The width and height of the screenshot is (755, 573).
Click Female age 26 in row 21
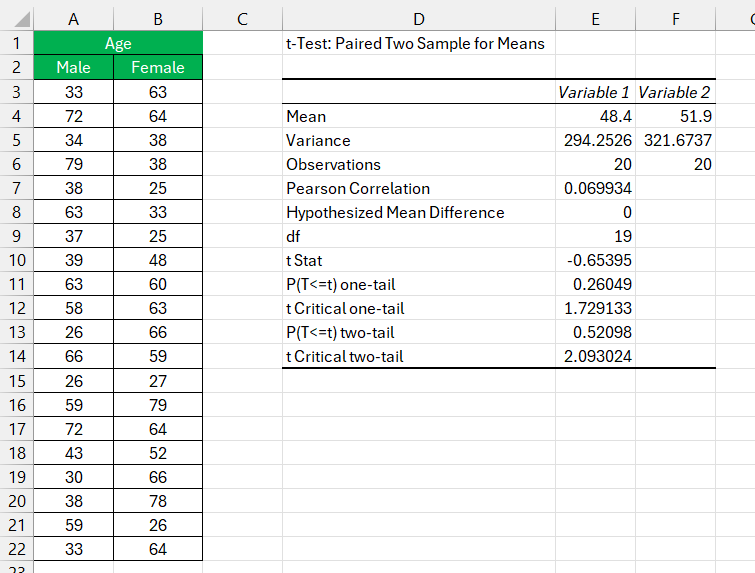coord(158,525)
